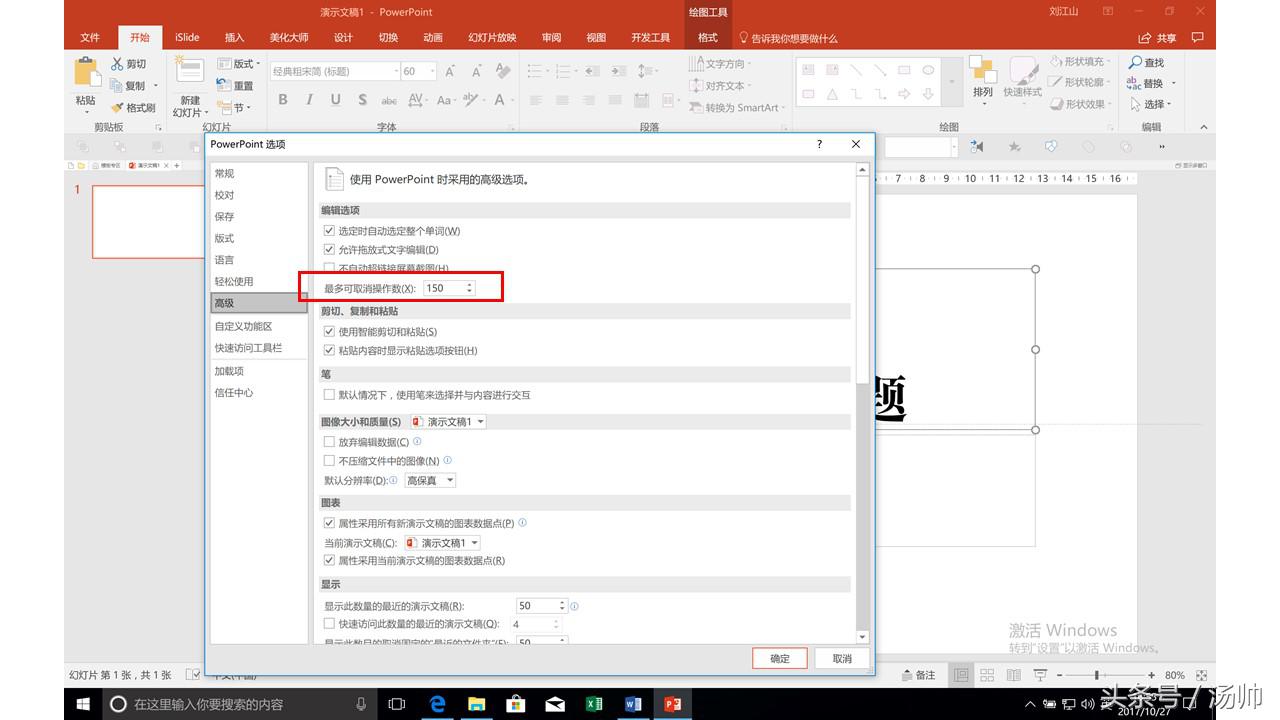Screen dimensions: 1280x720
Task: Click the Notes (备注) button in status bar
Action: 919,675
